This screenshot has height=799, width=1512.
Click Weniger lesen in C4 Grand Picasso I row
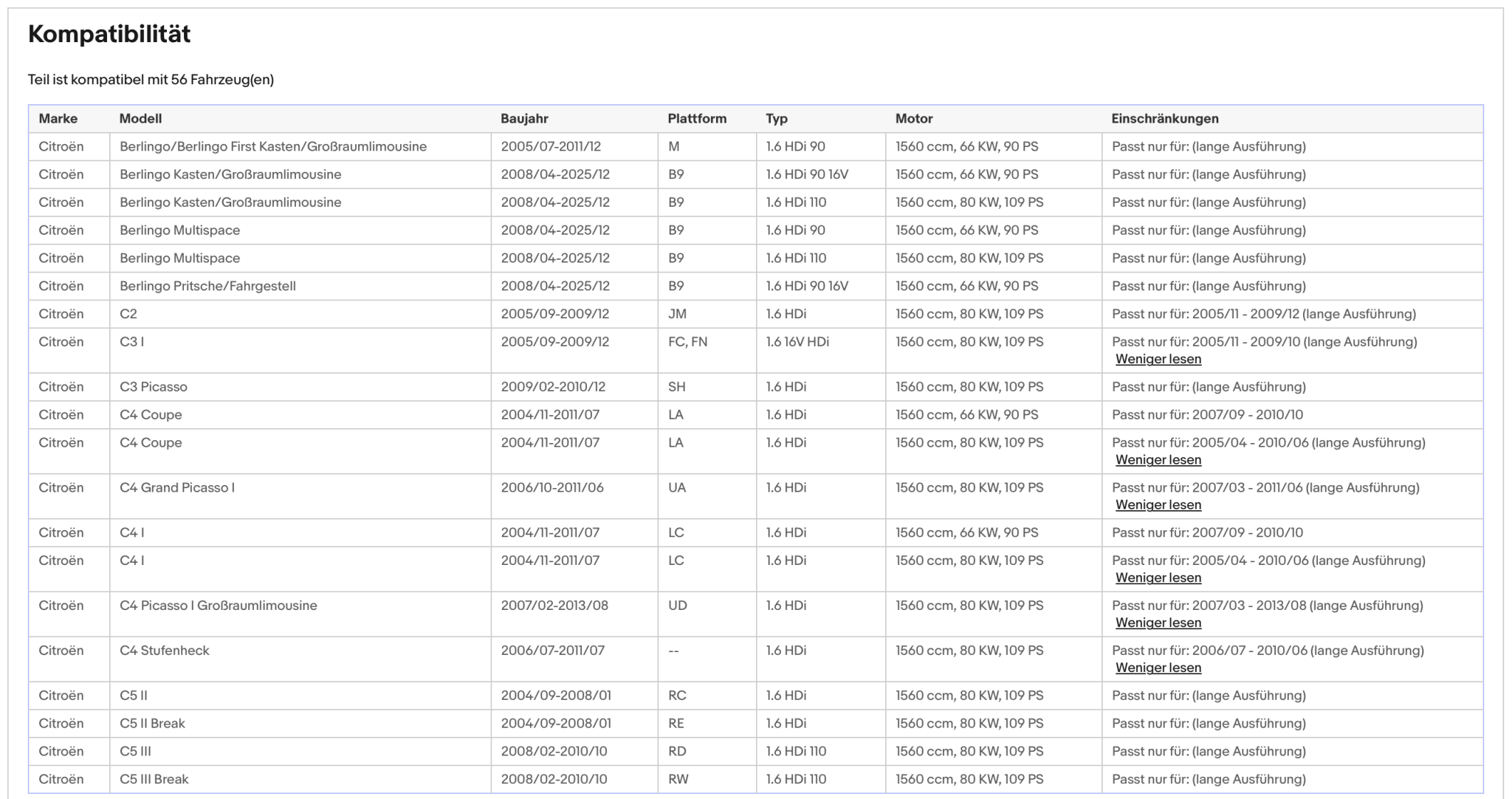coord(1158,505)
